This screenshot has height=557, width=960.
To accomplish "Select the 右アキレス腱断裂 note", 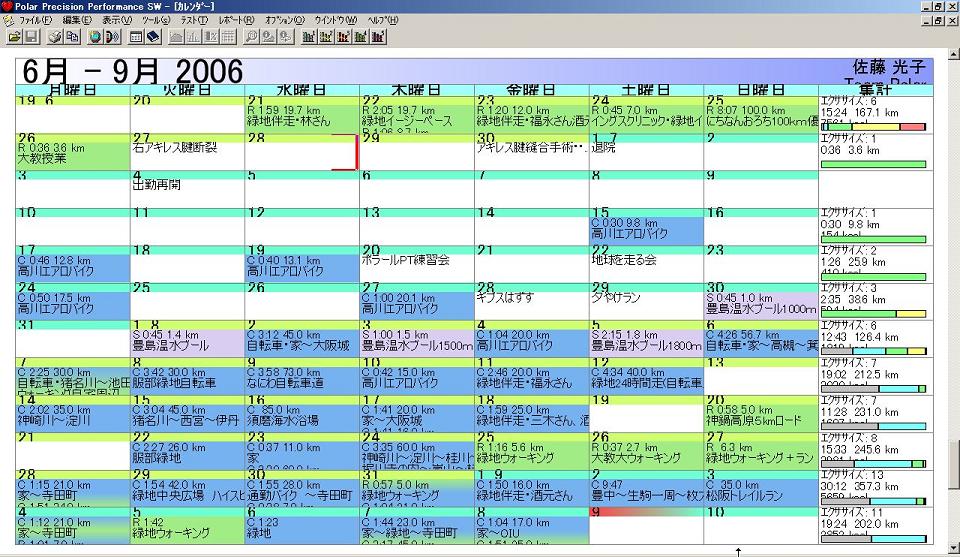I will (x=174, y=148).
